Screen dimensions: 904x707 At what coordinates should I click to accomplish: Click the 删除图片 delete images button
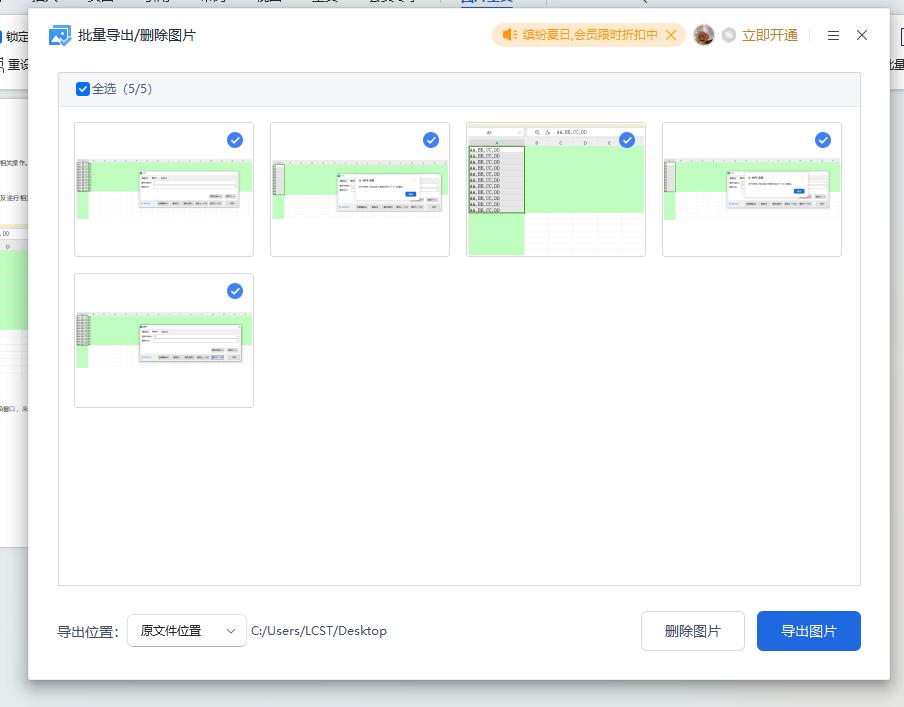[x=692, y=631]
